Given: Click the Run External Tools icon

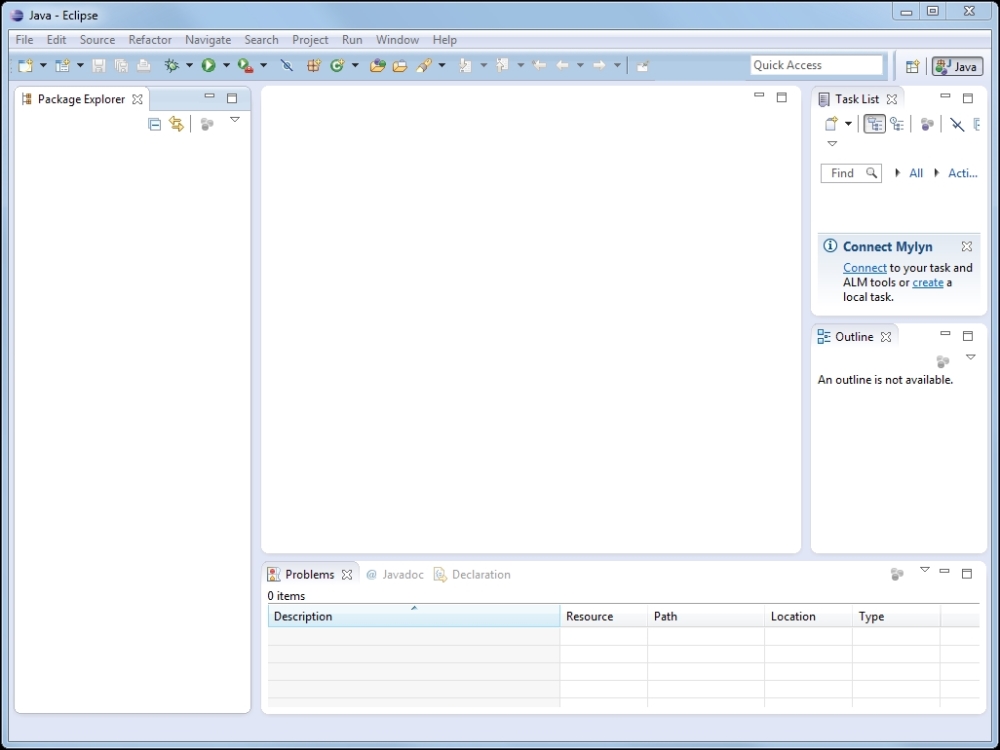Looking at the screenshot, I should click(x=245, y=65).
